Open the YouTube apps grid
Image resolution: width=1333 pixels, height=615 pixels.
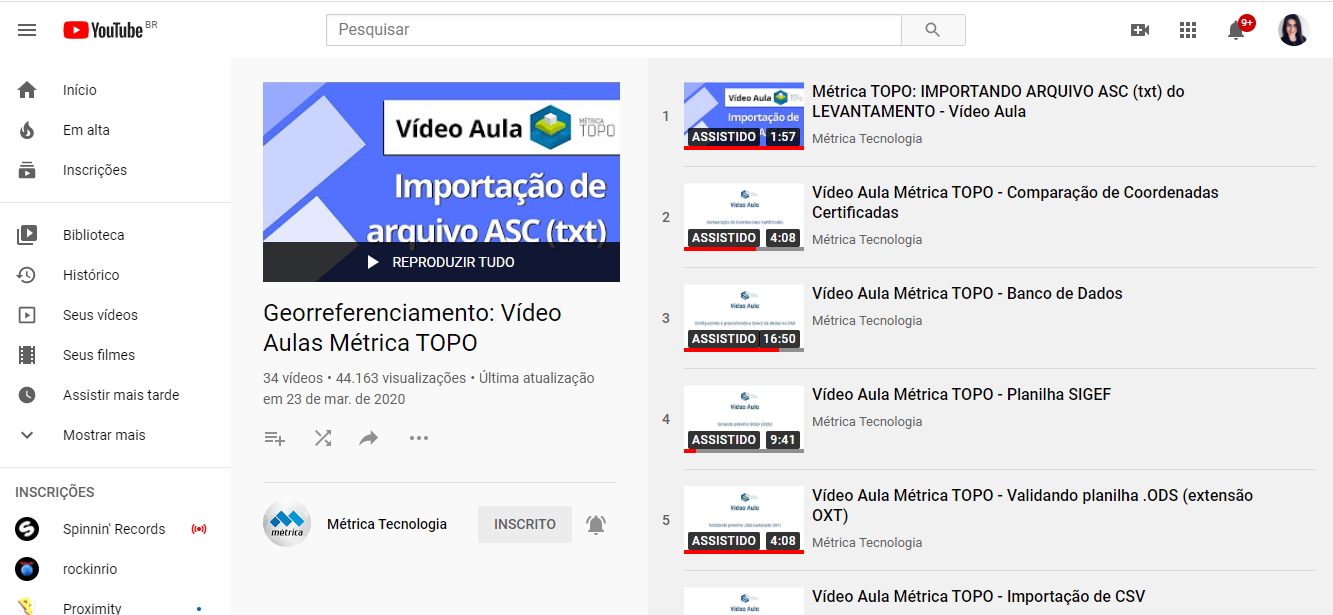[x=1188, y=30]
